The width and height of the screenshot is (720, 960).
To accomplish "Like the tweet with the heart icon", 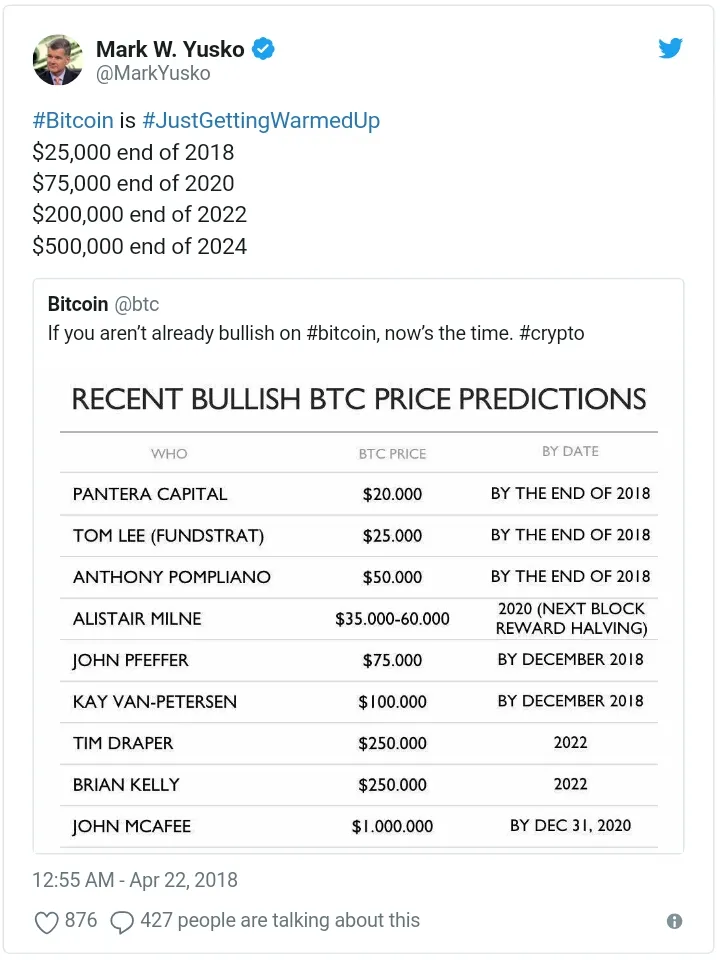I will pyautogui.click(x=46, y=922).
